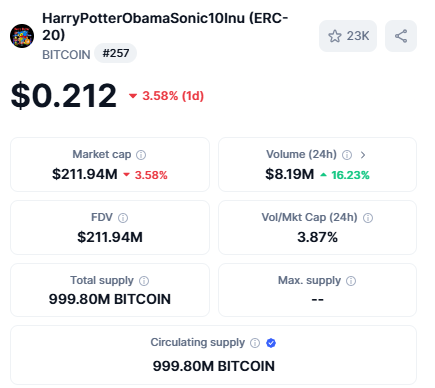435x388 pixels.
Task: Click Circulating supply info icon
Action: point(255,343)
